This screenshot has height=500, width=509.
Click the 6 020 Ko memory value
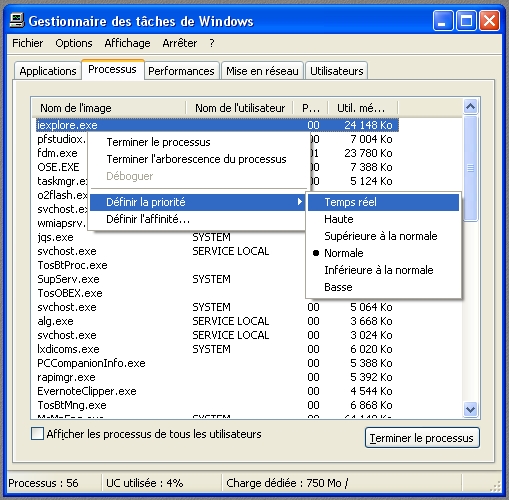[371, 349]
